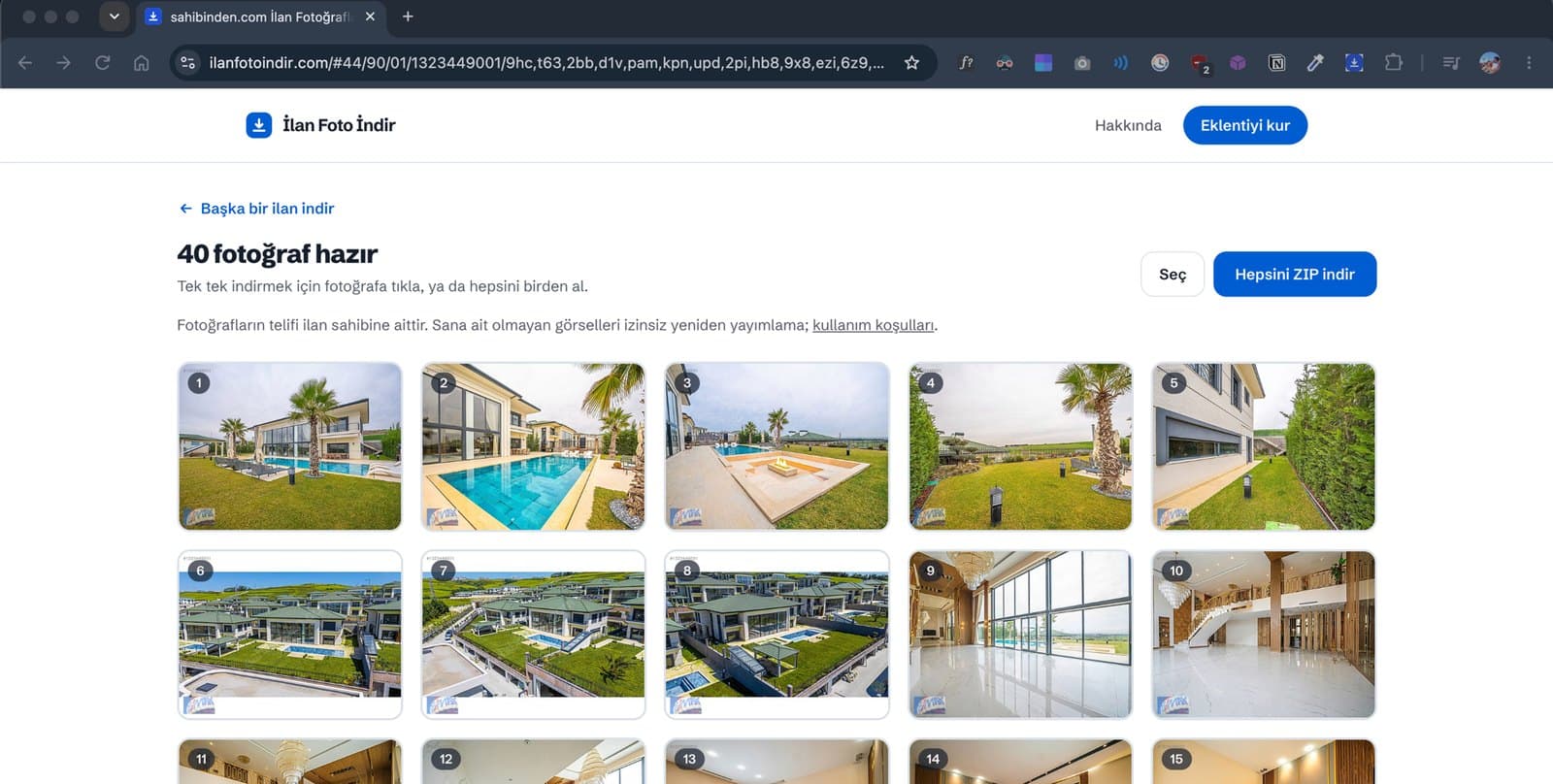
Task: Click the "40 fotoğraf hazır" heading
Action: coord(278,254)
